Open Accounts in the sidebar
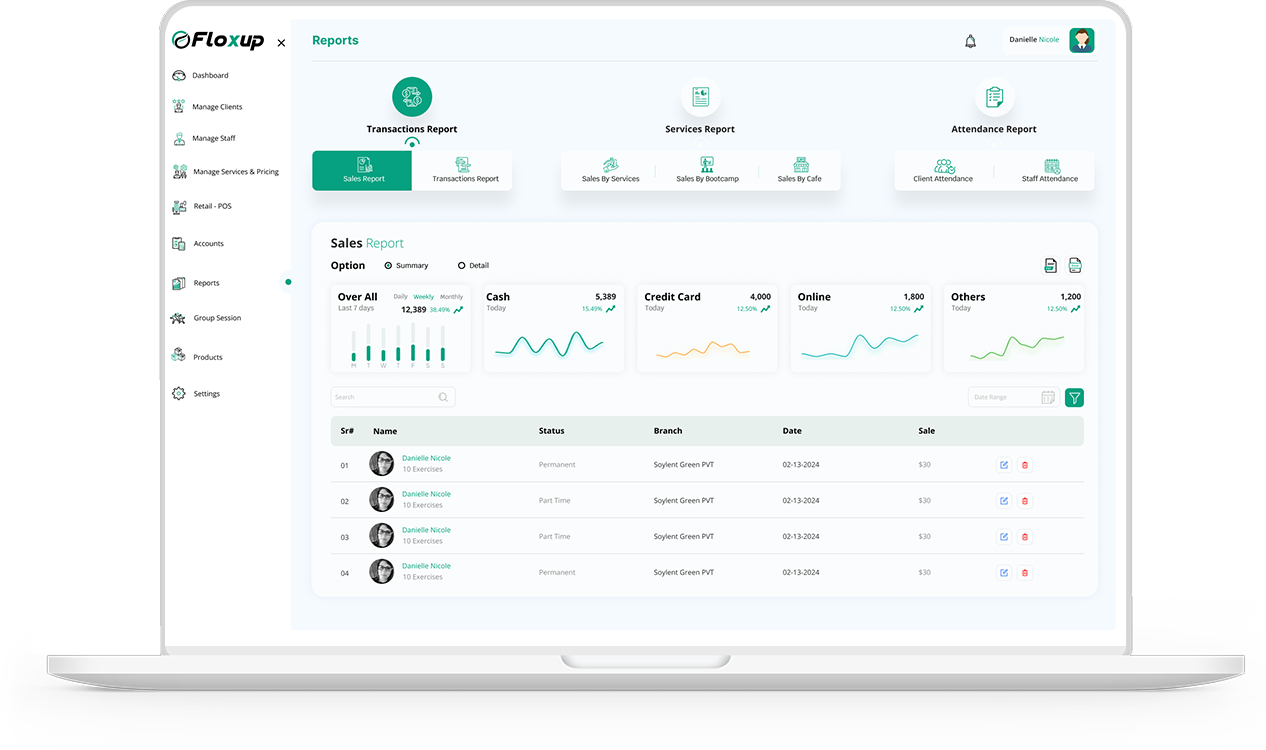Image resolution: width=1266 pixels, height=750 pixels. click(198, 243)
